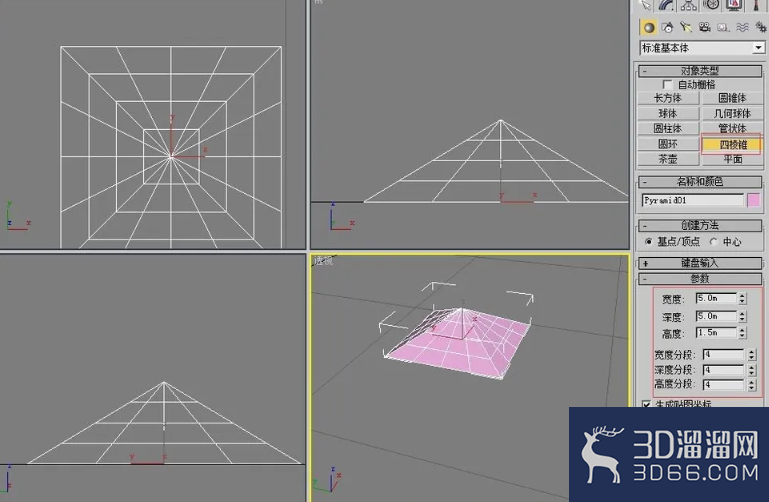Focus the 宽度 value field
Screen dimensions: 769x502
click(x=716, y=298)
